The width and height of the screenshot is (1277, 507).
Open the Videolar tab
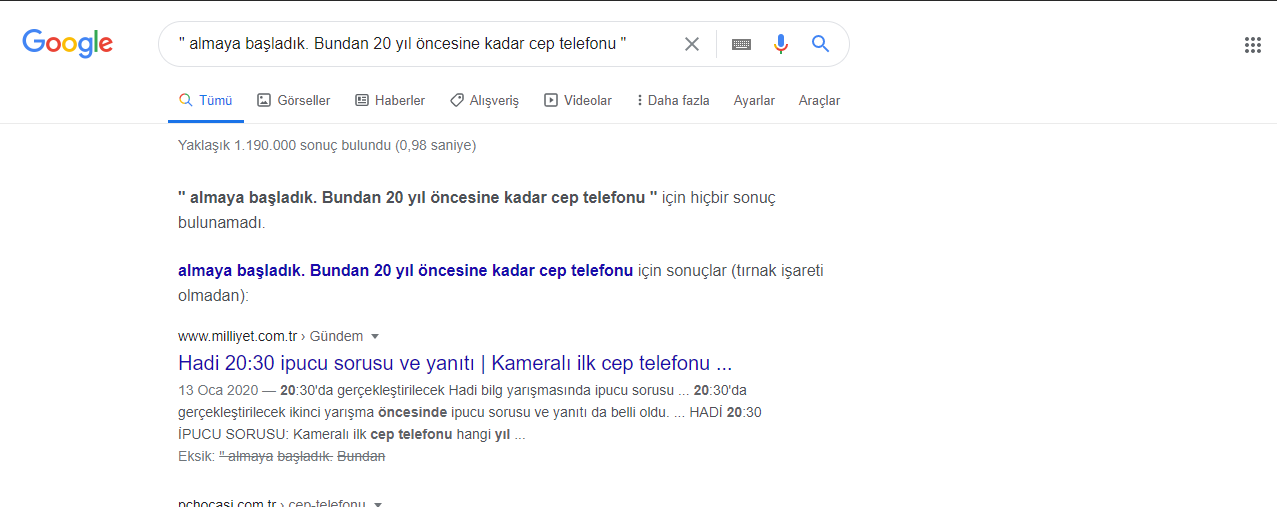coord(578,101)
